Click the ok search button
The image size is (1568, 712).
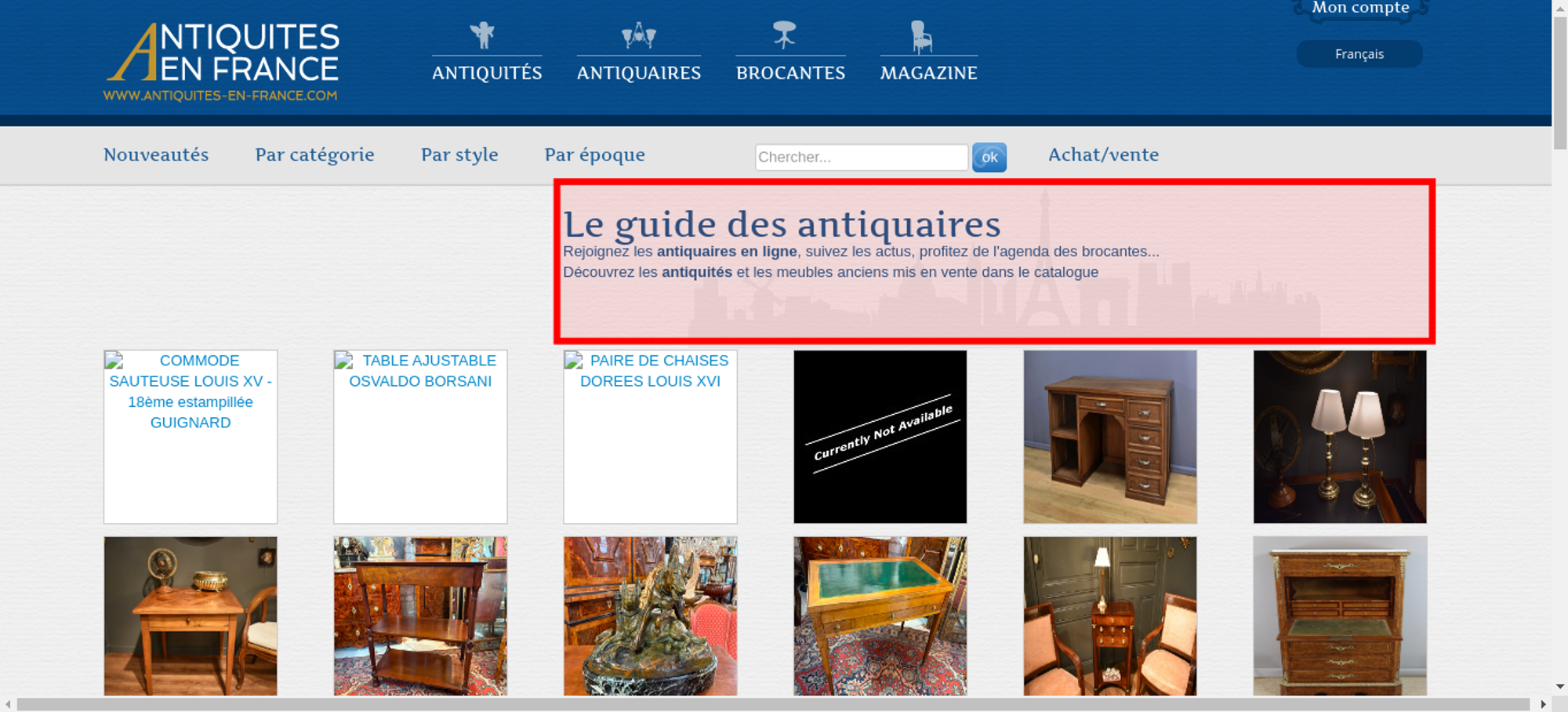point(989,158)
